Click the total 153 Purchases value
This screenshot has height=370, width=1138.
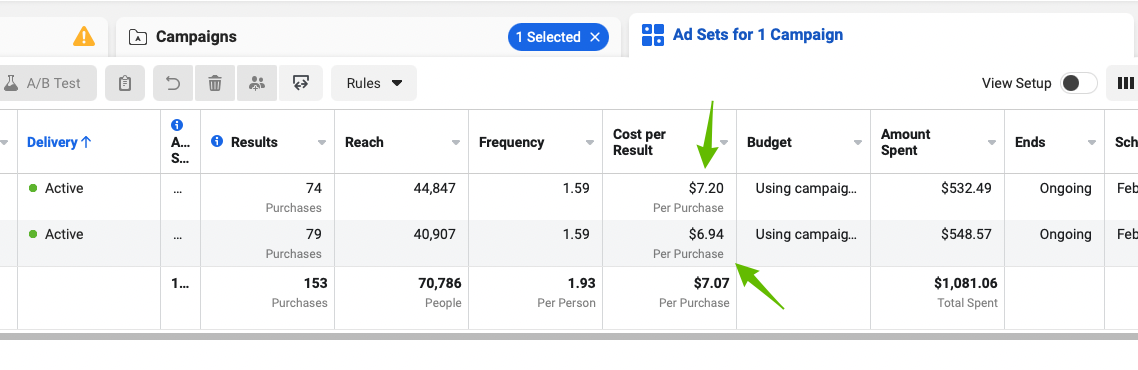point(316,284)
